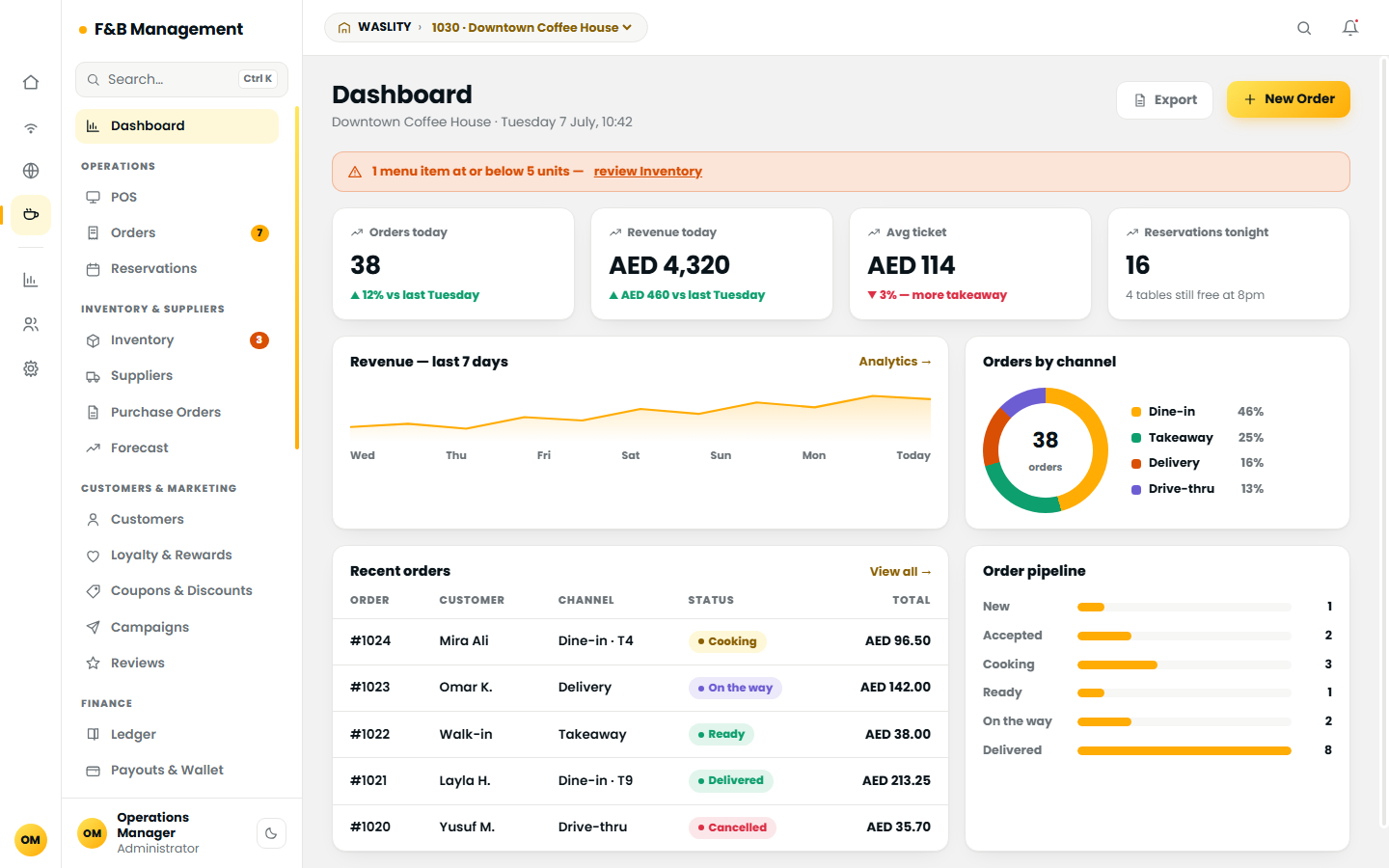
Task: Click View all recent orders link
Action: pos(900,572)
